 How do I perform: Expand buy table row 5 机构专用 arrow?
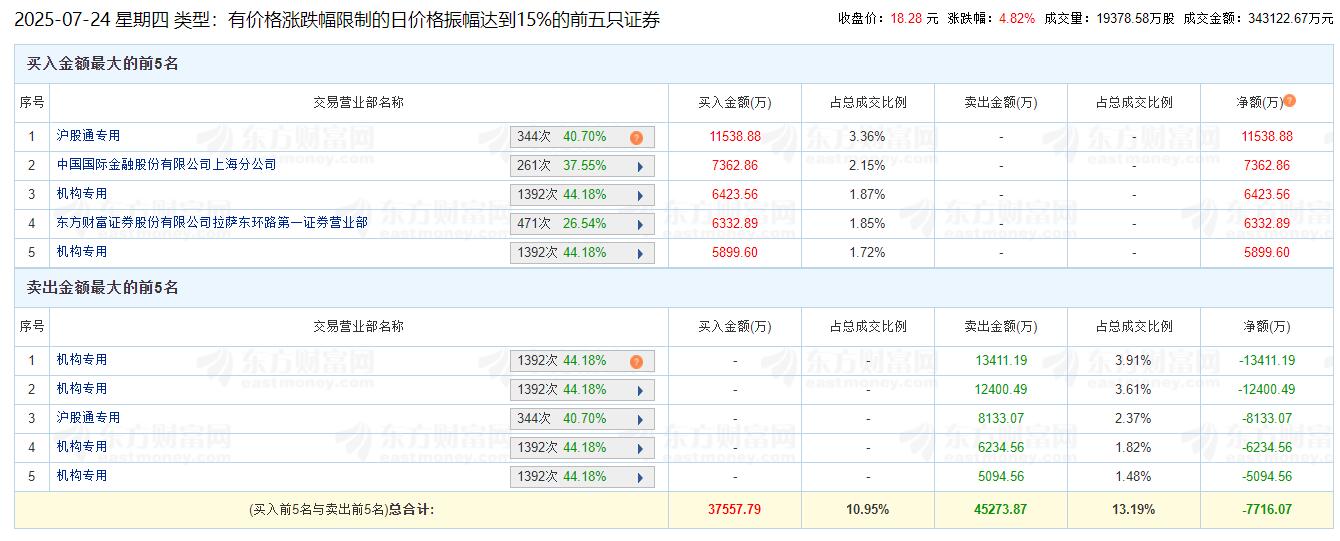pyautogui.click(x=639, y=254)
